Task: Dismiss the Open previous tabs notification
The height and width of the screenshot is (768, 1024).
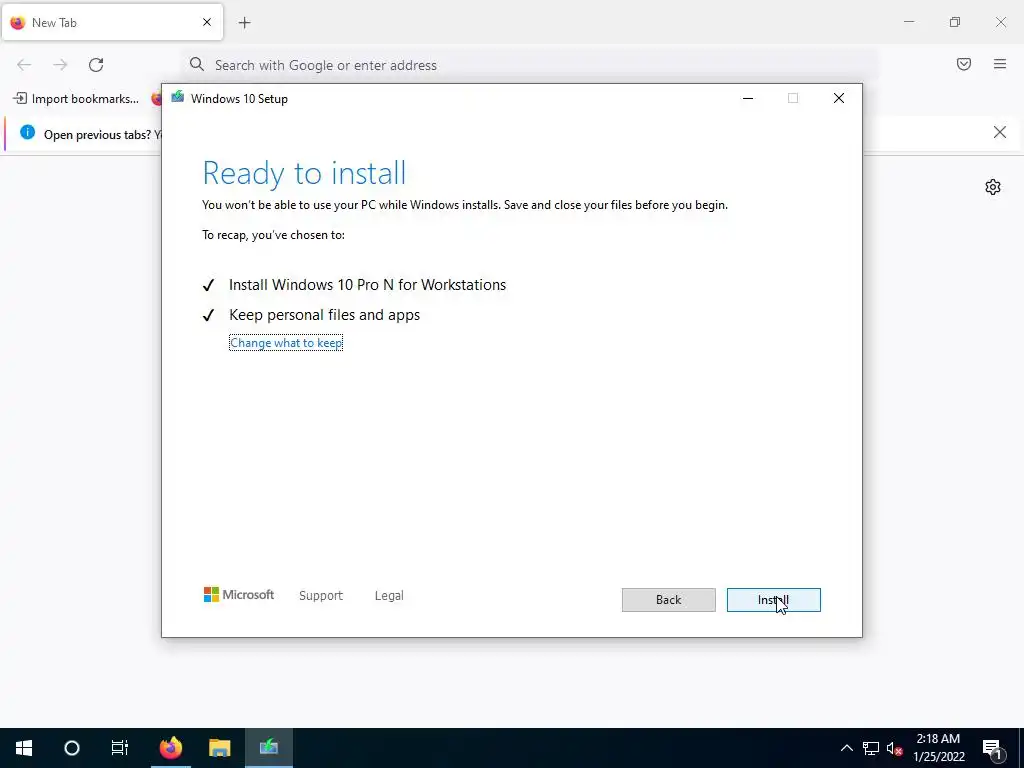Action: click(x=999, y=132)
